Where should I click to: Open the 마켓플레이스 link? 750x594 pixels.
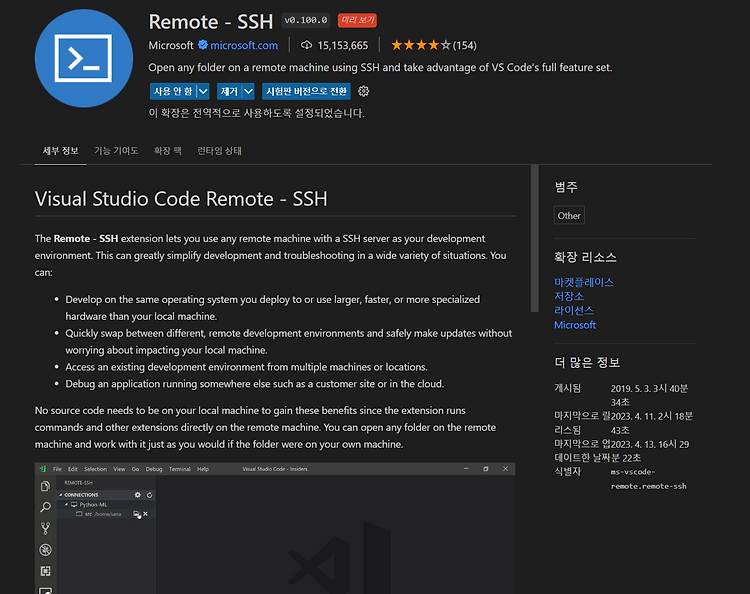pyautogui.click(x=584, y=282)
